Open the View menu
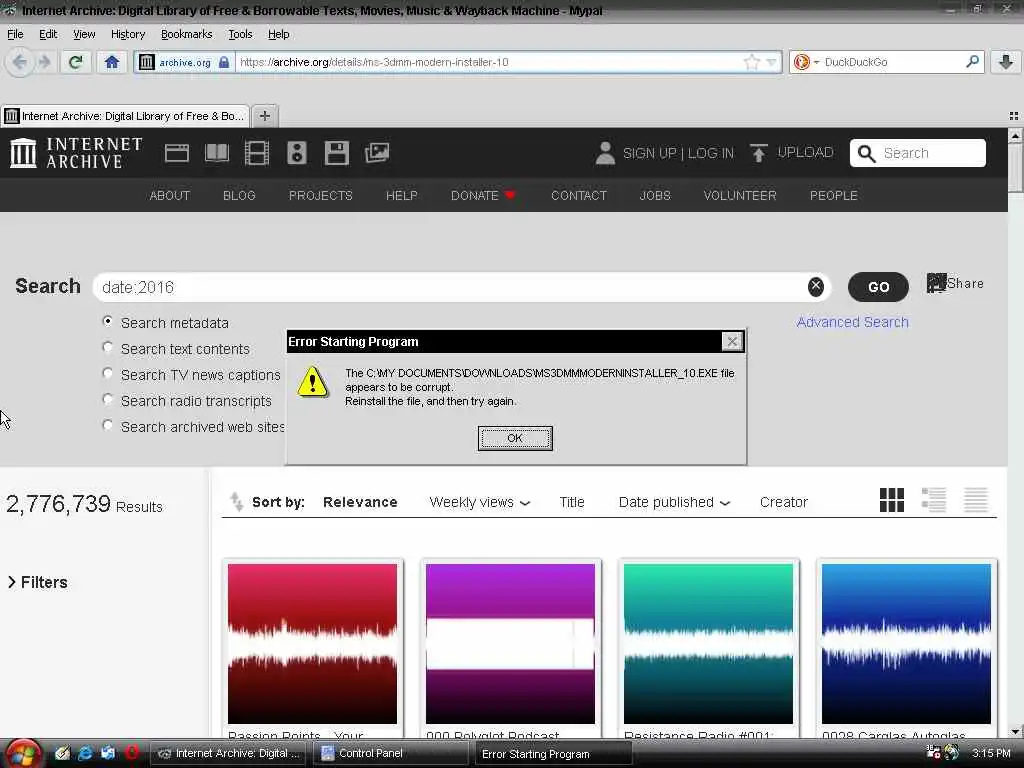Image resolution: width=1024 pixels, height=768 pixels. point(84,34)
